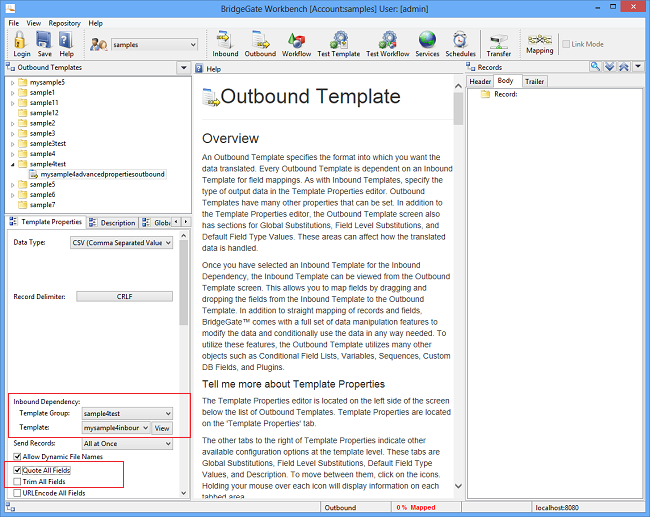Open the Repository menu

coord(64,23)
